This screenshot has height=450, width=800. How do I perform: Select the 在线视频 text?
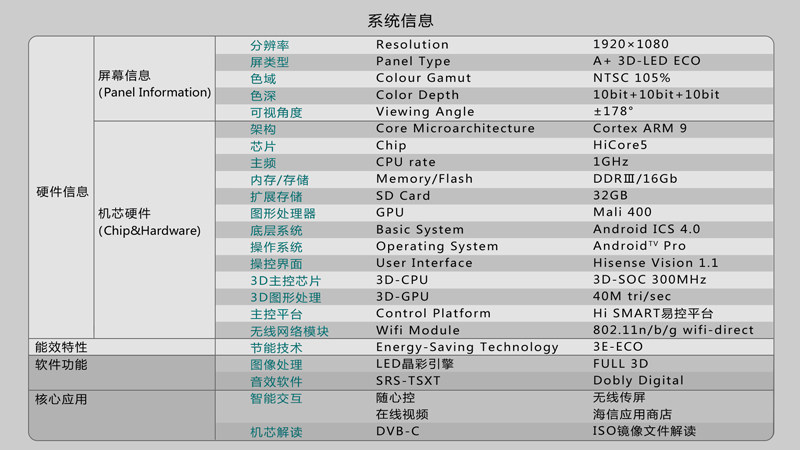point(402,415)
